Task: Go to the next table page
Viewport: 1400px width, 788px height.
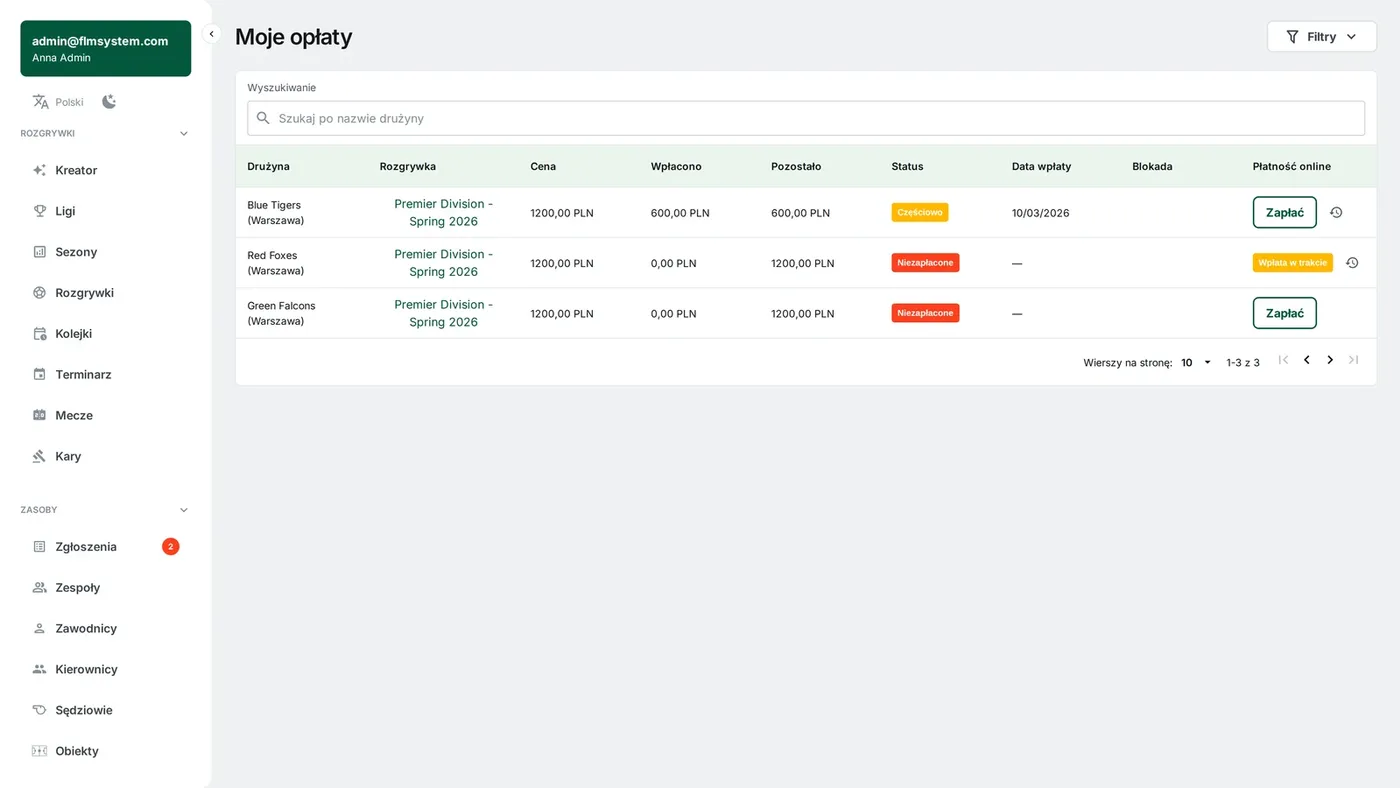Action: (1330, 360)
